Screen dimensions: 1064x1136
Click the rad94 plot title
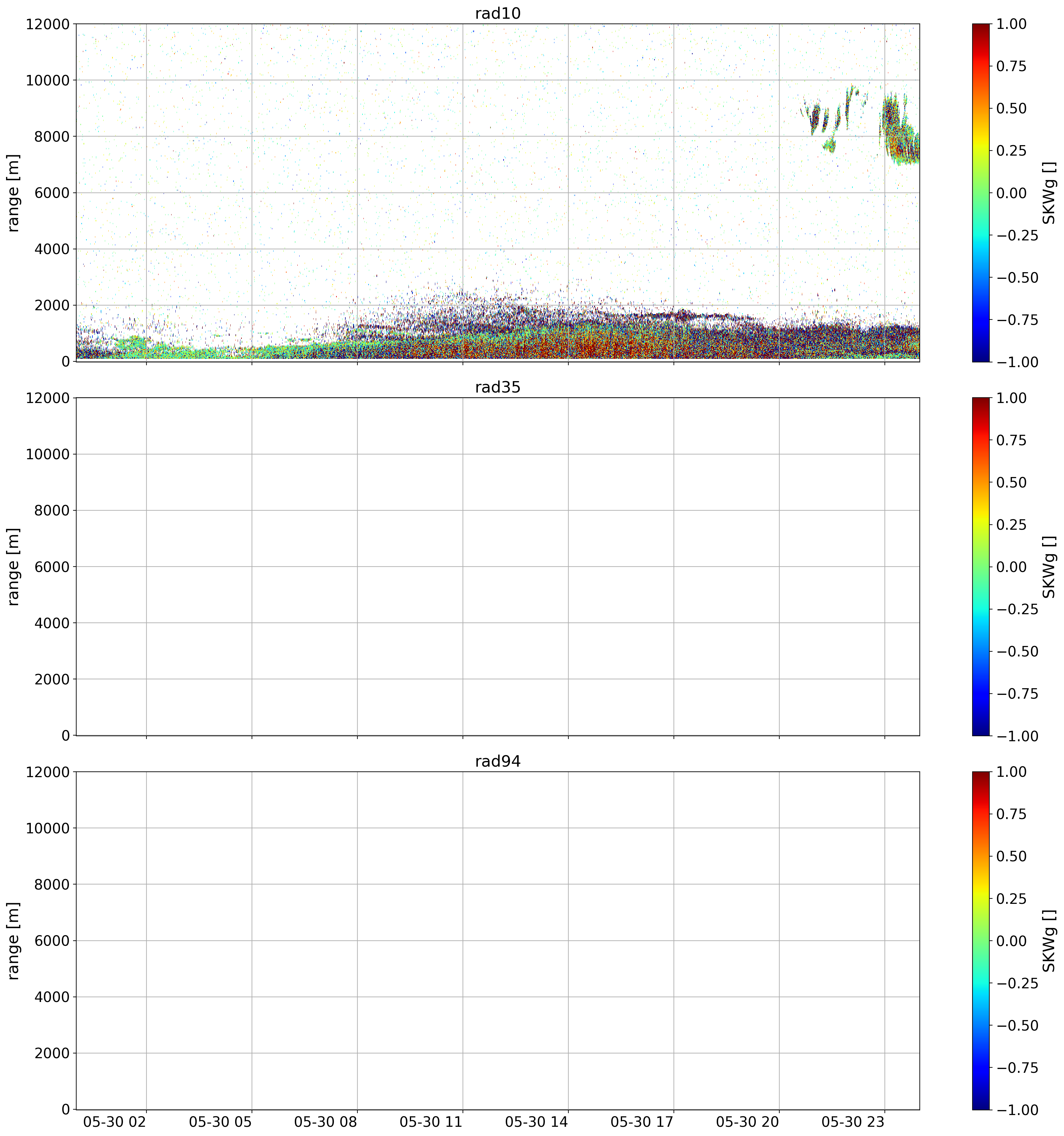pos(498,762)
